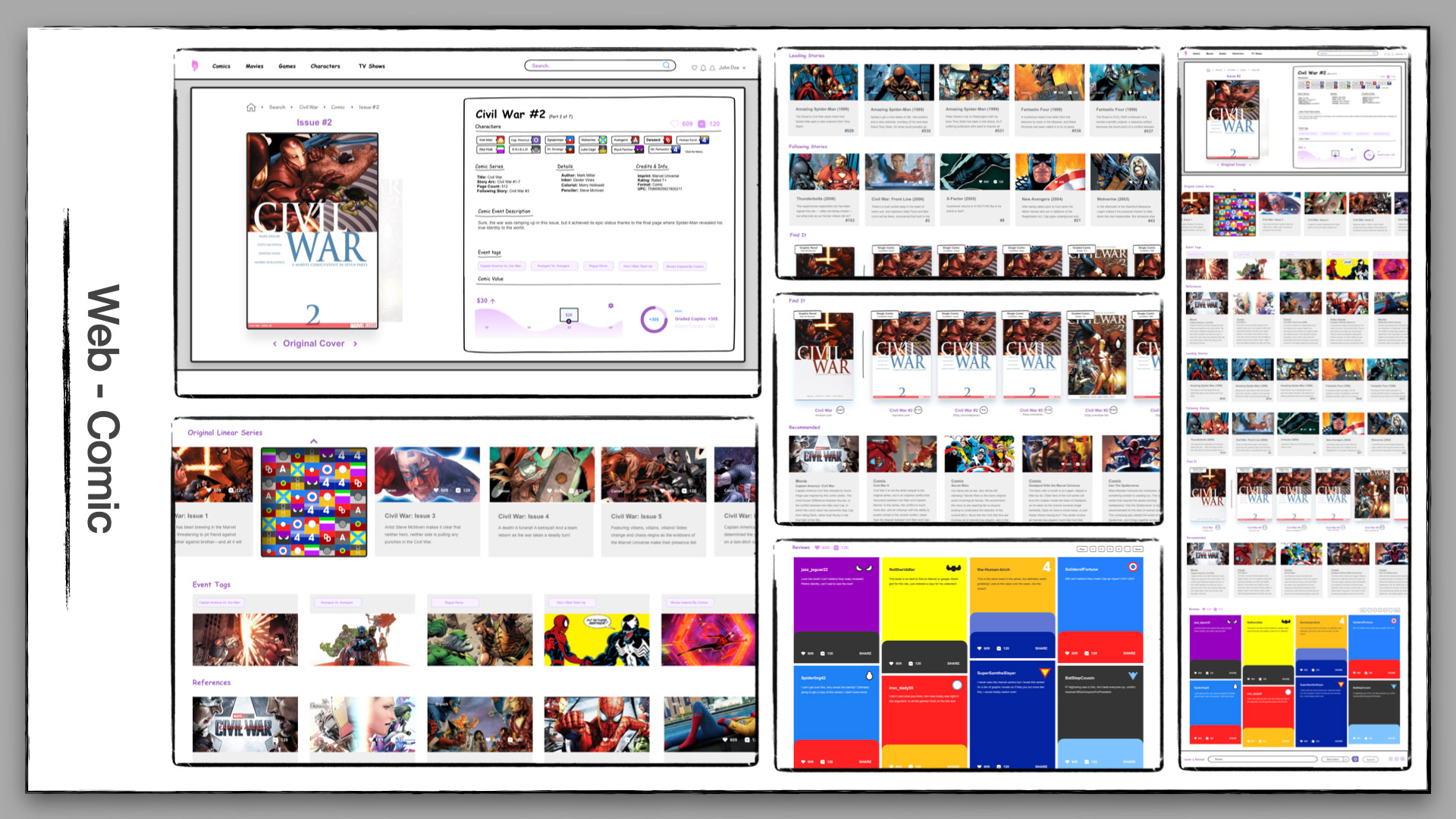Click the $20 marker on value chart

coord(569,315)
